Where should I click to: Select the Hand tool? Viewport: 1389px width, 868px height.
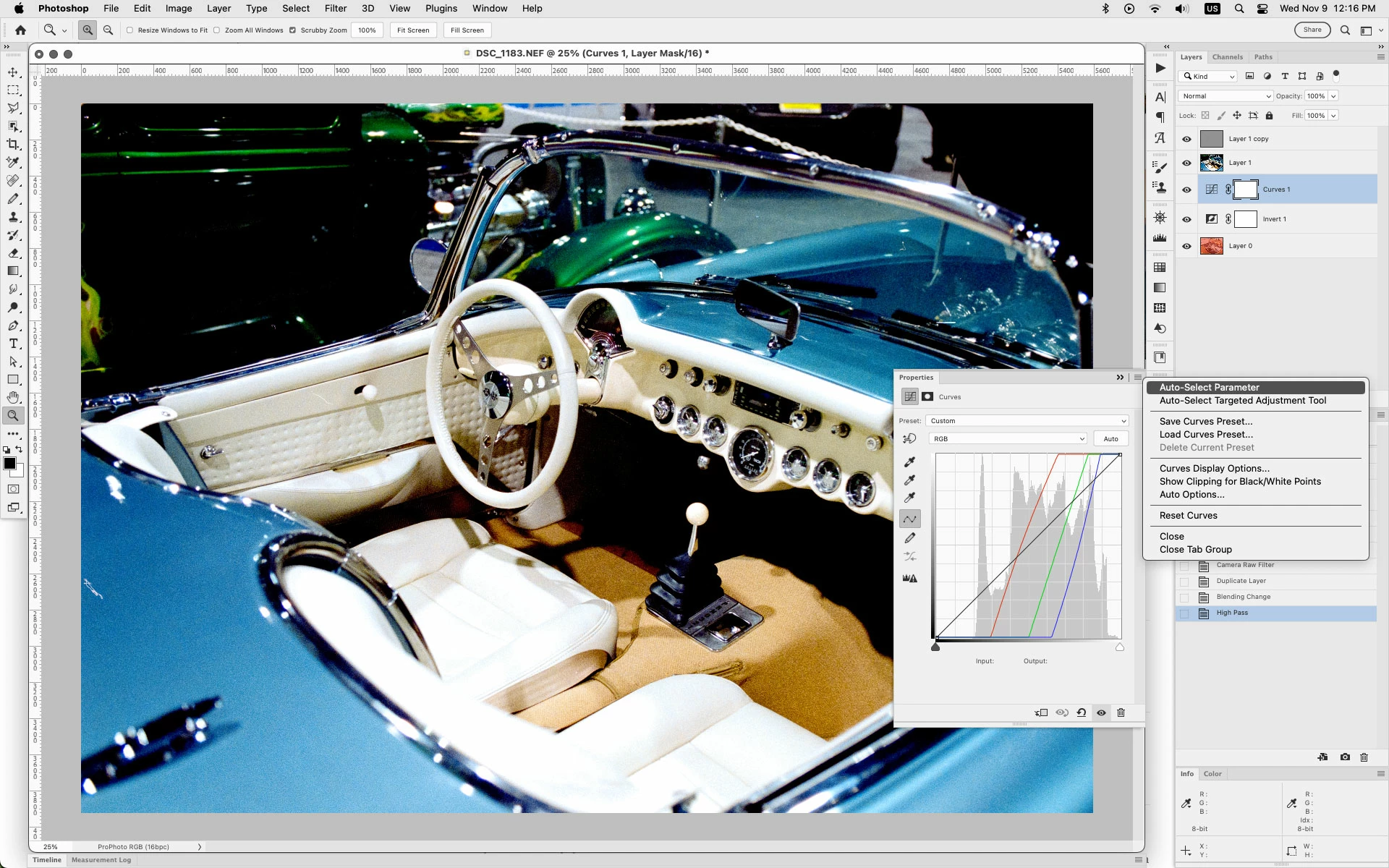pos(13,397)
